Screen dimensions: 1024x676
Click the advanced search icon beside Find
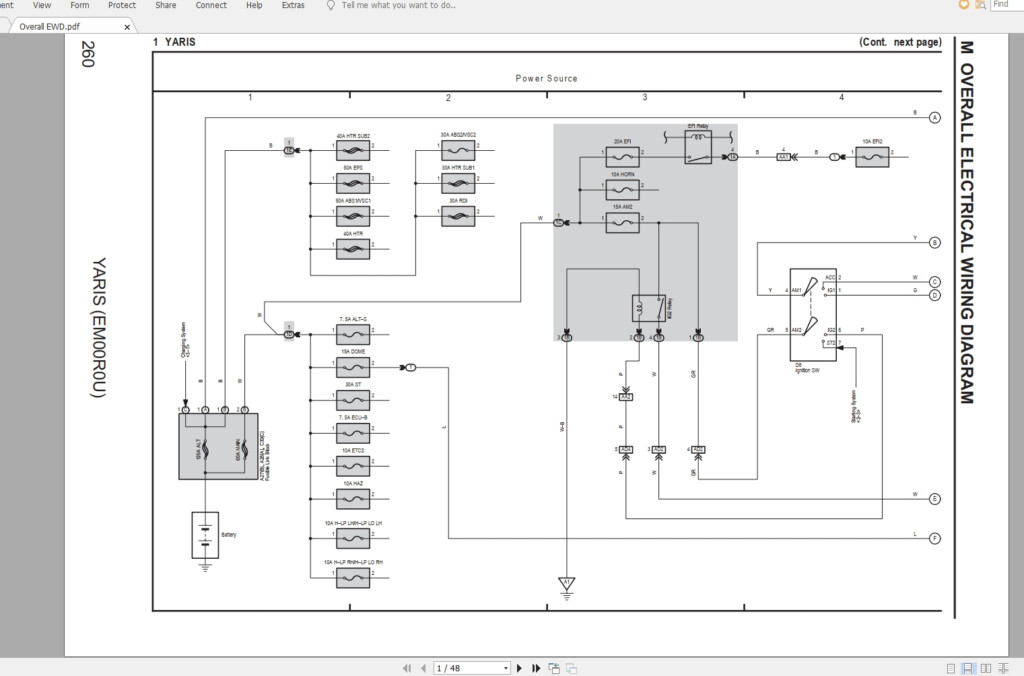(x=980, y=5)
